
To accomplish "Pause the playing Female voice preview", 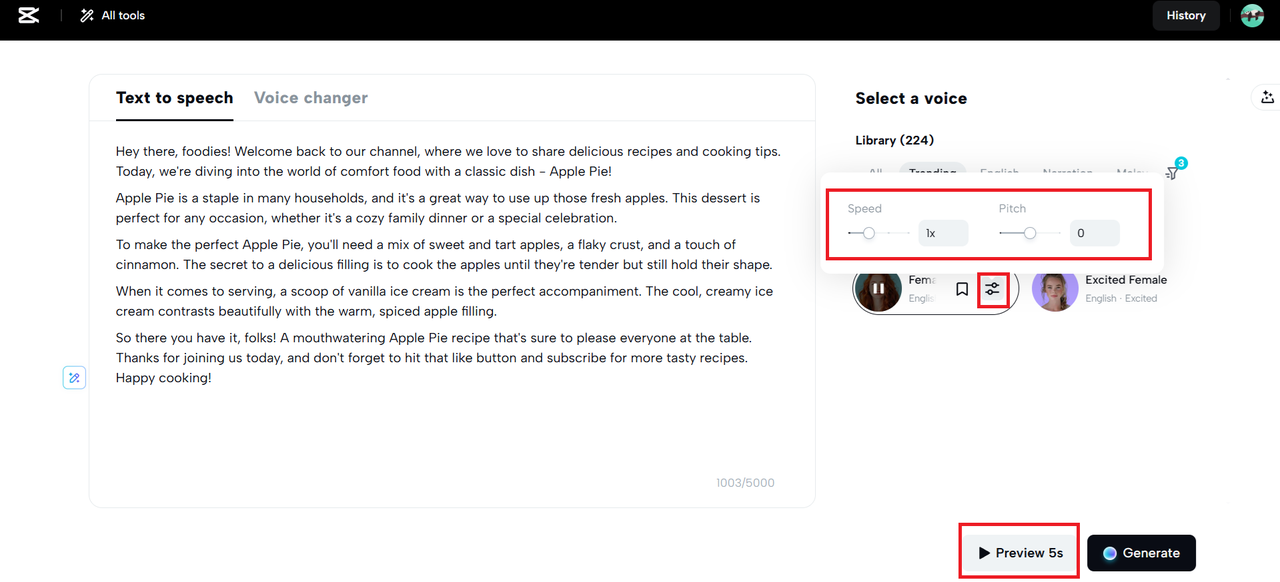I will pos(878,289).
